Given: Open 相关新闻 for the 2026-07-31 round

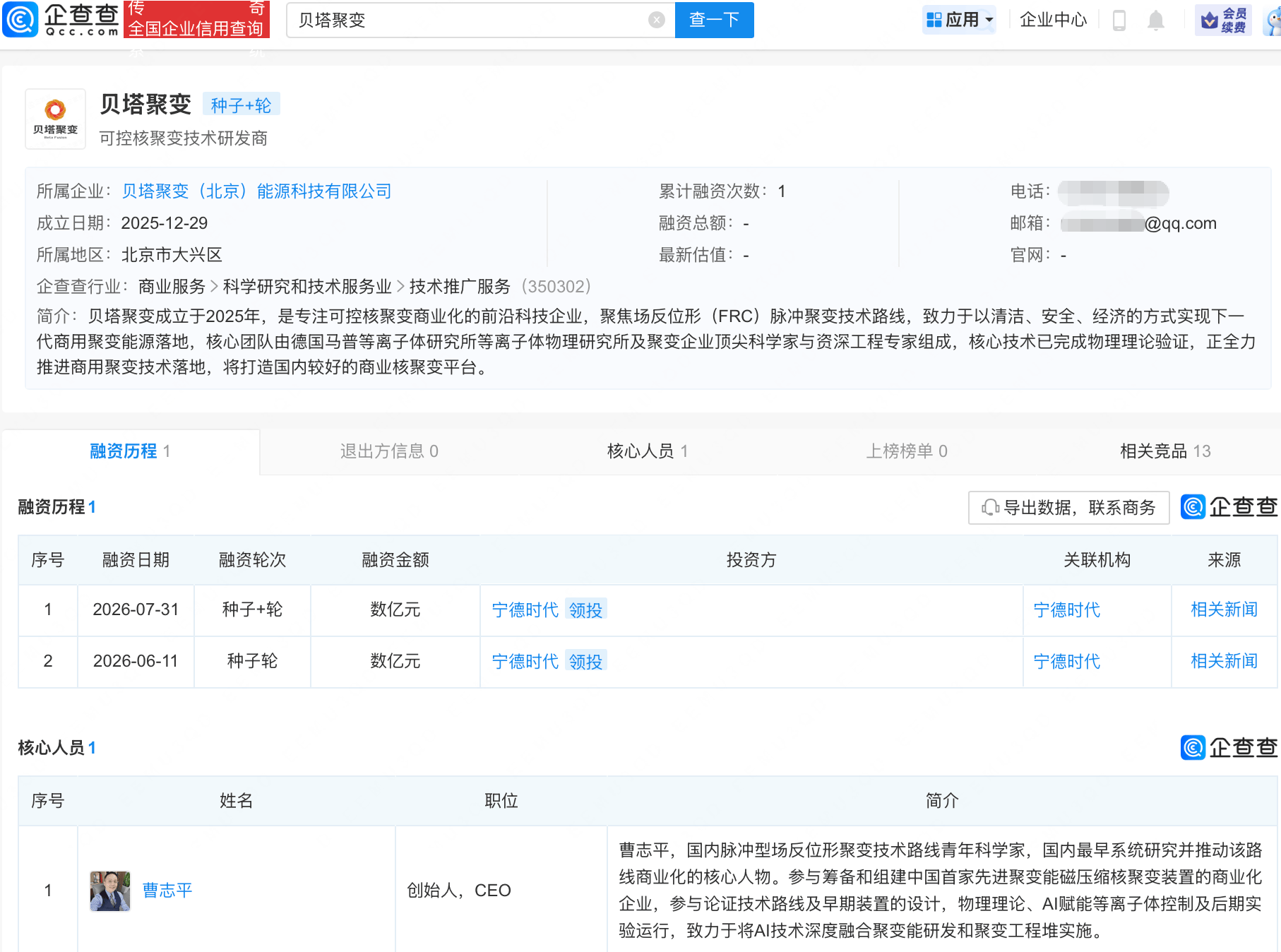Looking at the screenshot, I should (x=1224, y=609).
